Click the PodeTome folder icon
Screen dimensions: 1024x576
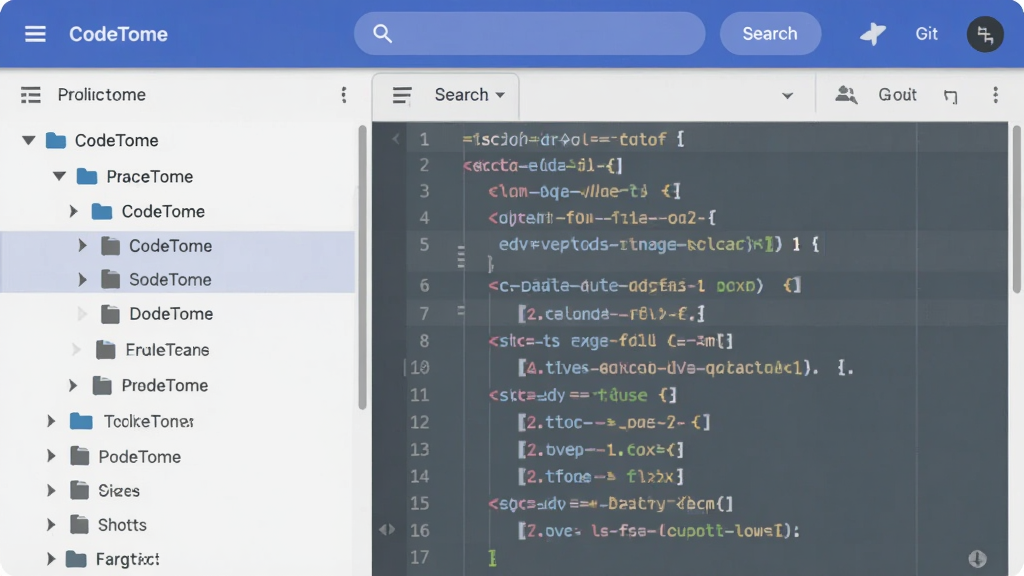tap(80, 456)
